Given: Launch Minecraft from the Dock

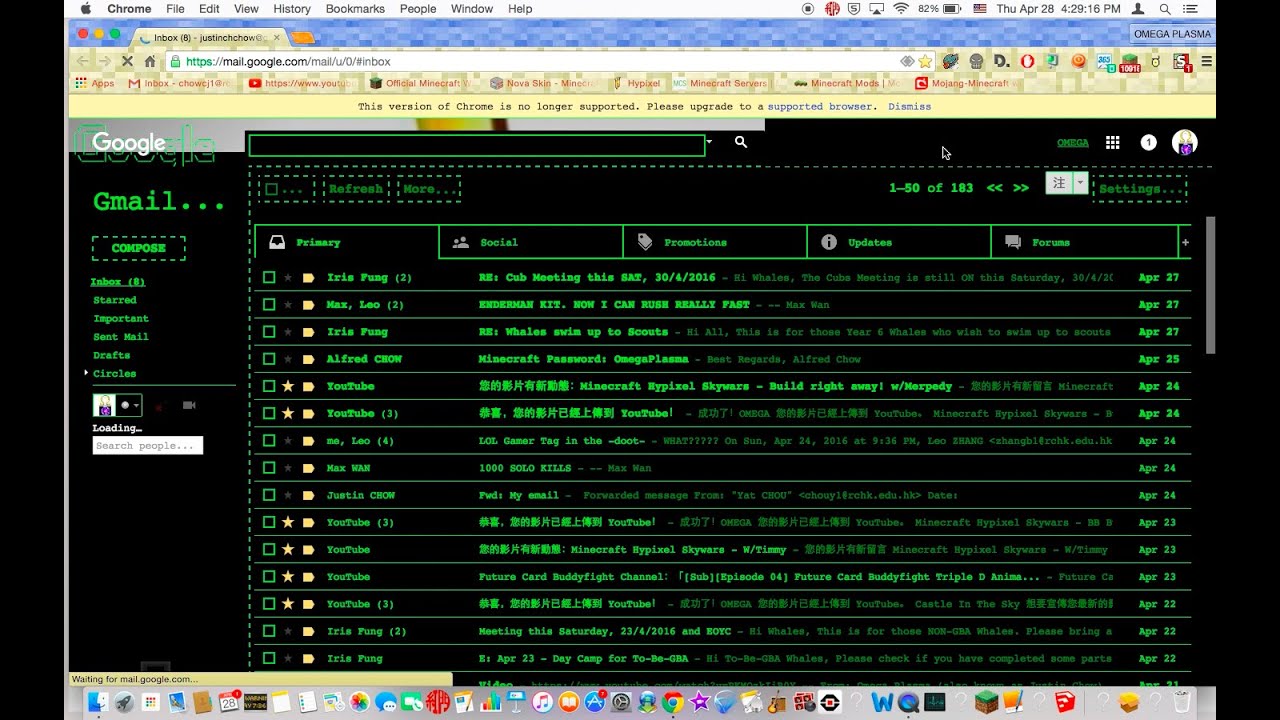Looking at the screenshot, I should click(986, 702).
